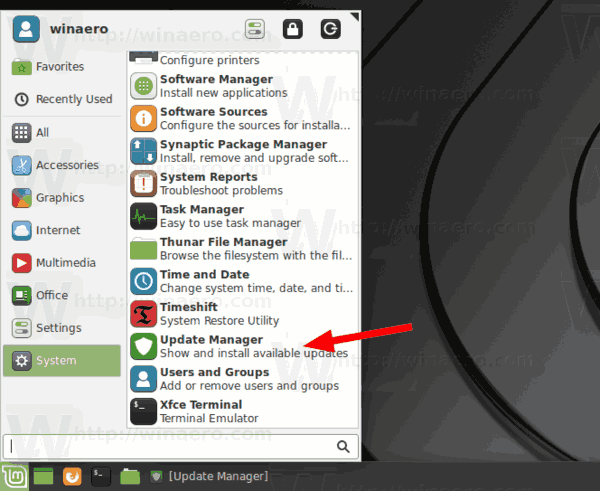Open Users and Groups icon
The height and width of the screenshot is (491, 600).
143,379
